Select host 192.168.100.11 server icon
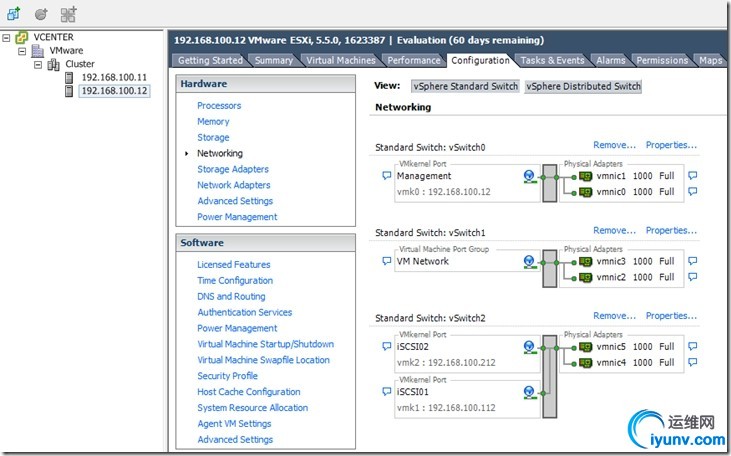The image size is (731, 456). click(69, 77)
